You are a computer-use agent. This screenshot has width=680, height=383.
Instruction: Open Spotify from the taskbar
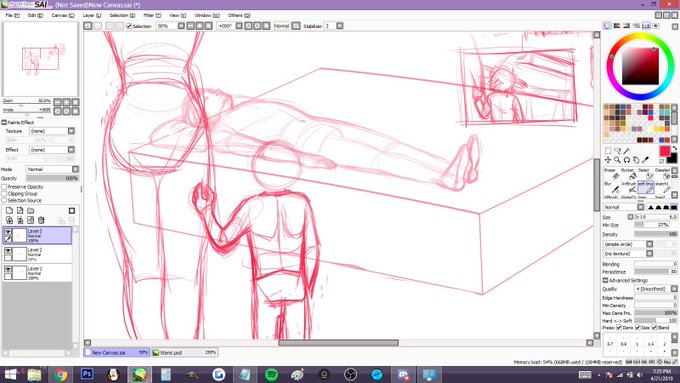(x=271, y=374)
